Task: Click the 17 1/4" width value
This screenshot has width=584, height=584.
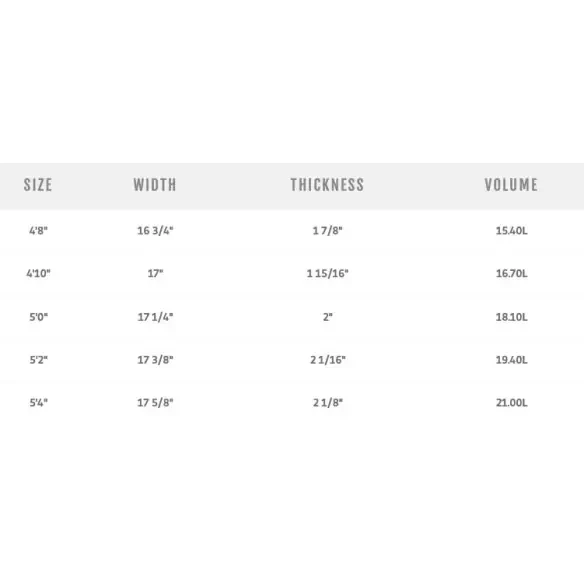Action: pos(155,317)
